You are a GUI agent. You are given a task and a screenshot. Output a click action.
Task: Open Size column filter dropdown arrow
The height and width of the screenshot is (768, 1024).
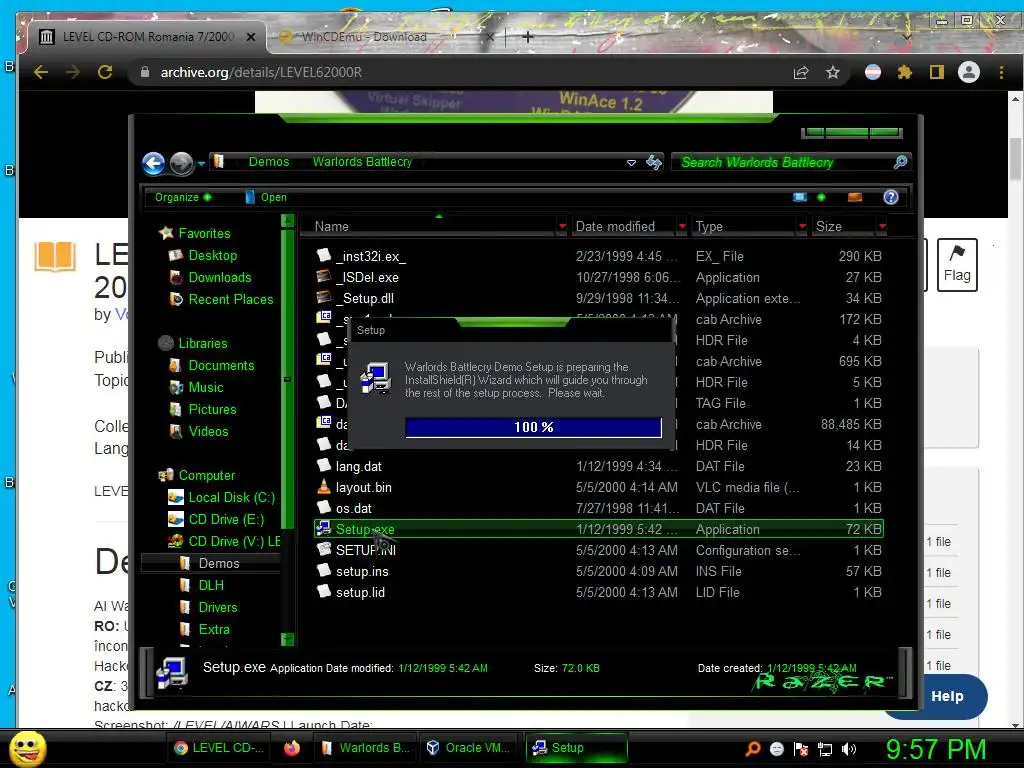(882, 227)
